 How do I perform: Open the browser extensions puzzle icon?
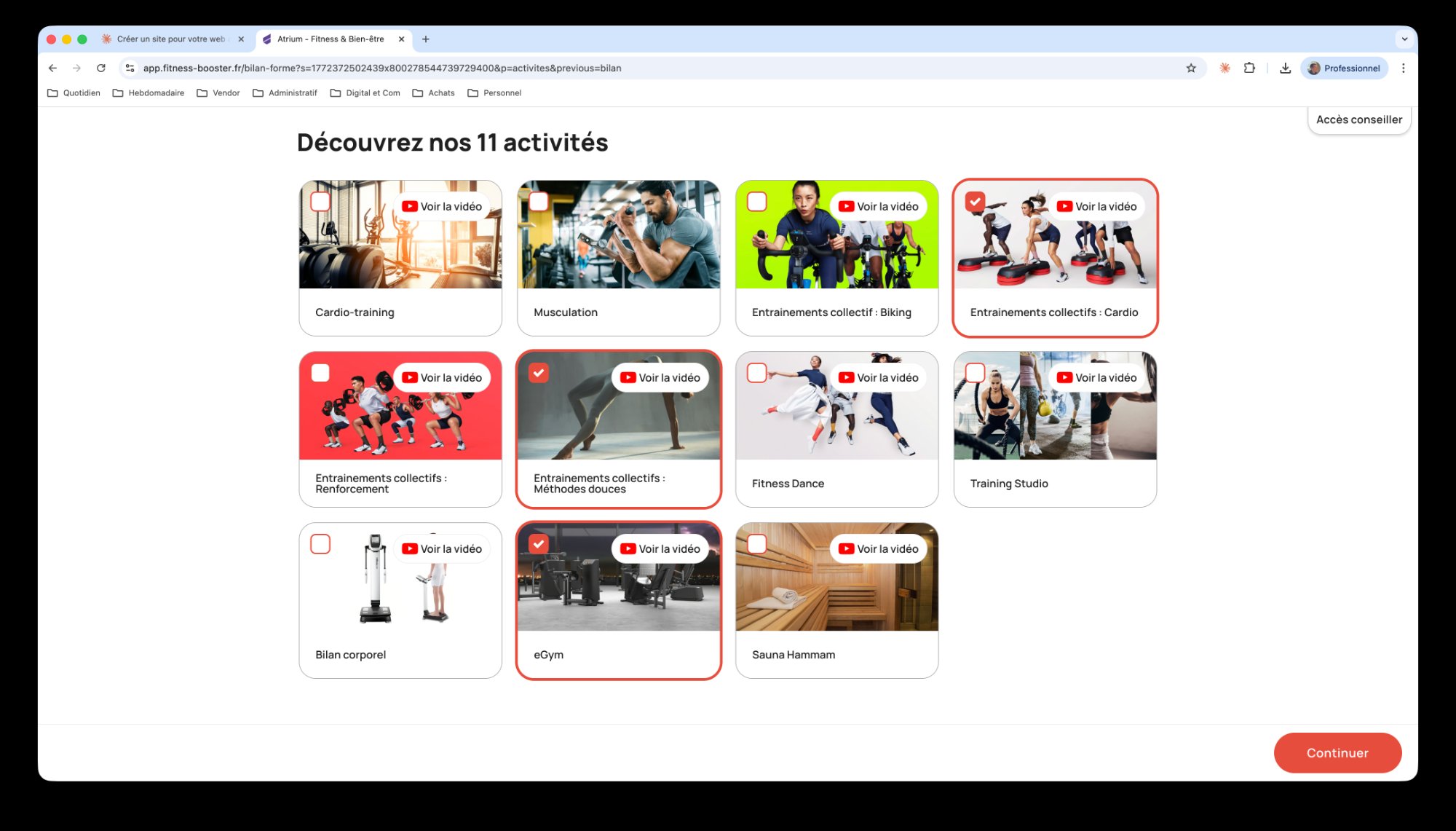1249,68
